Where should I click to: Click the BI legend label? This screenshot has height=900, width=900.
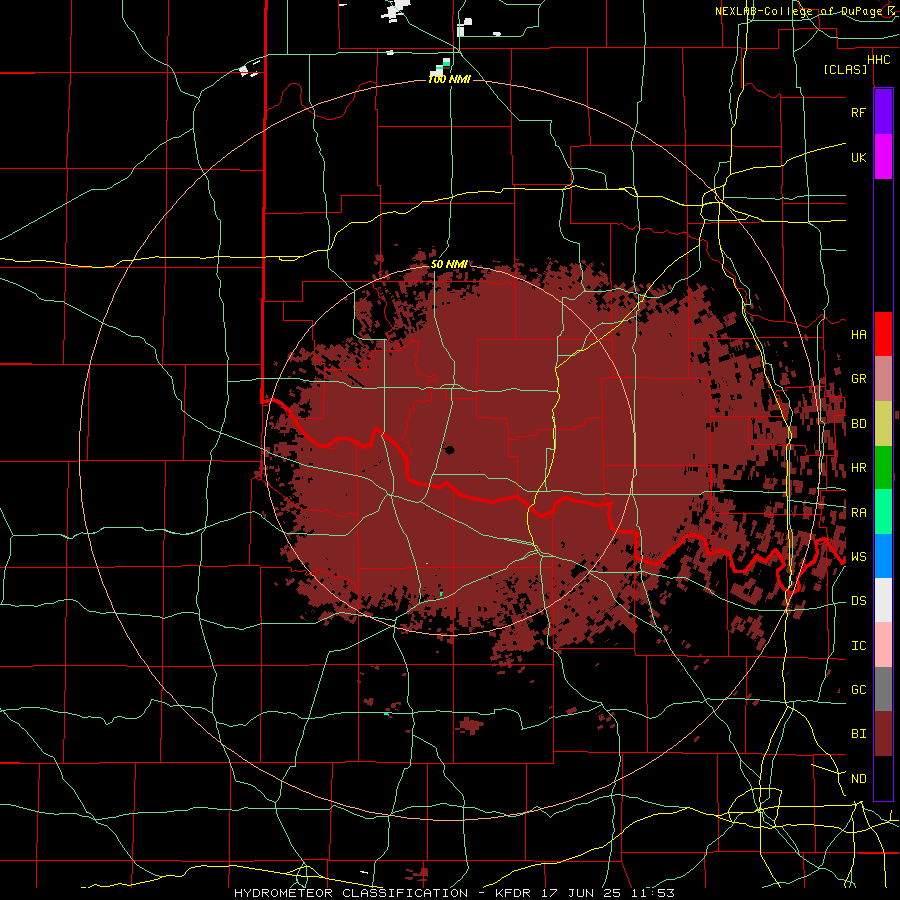(858, 734)
